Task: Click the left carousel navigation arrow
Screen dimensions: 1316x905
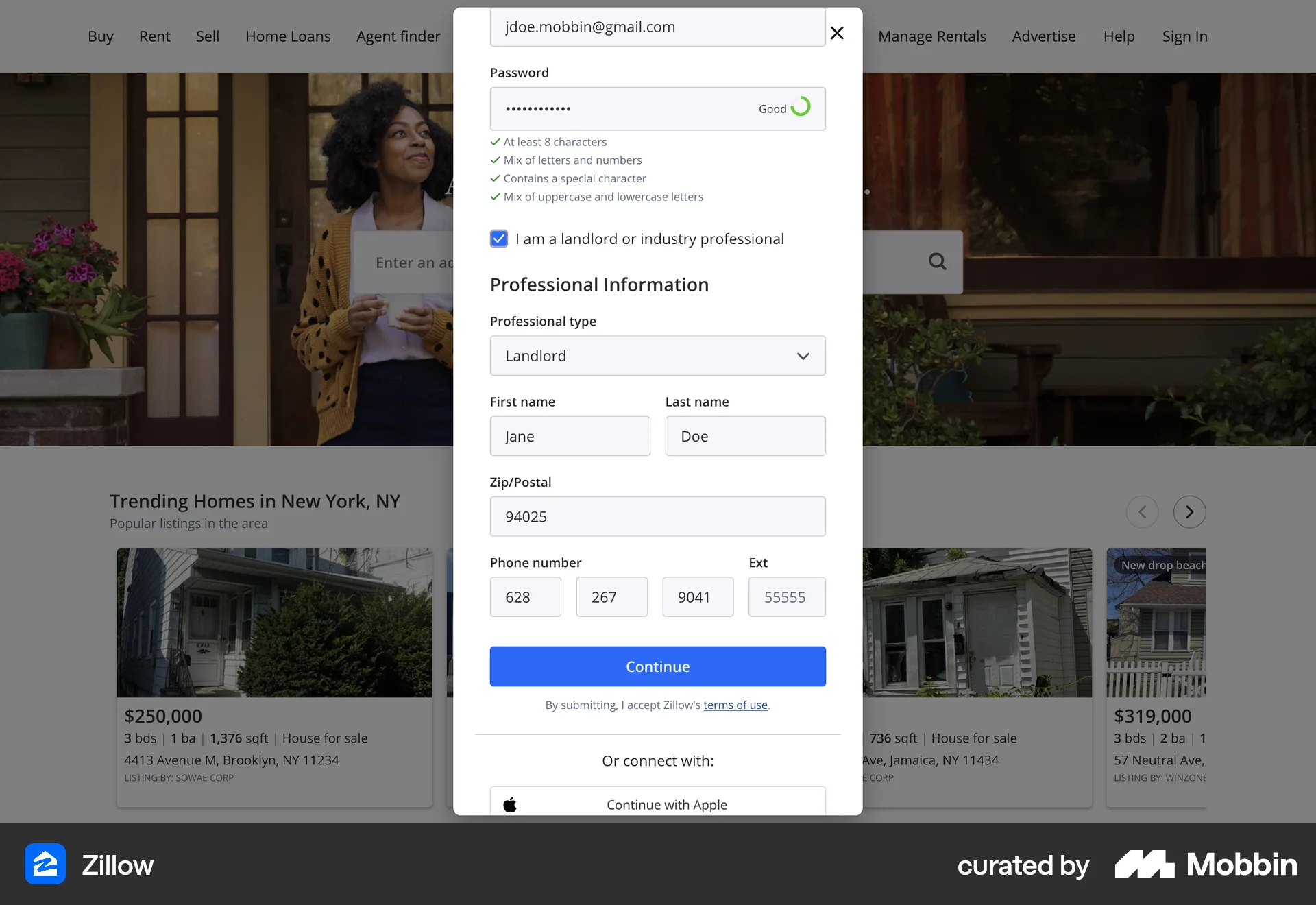Action: [x=1142, y=511]
